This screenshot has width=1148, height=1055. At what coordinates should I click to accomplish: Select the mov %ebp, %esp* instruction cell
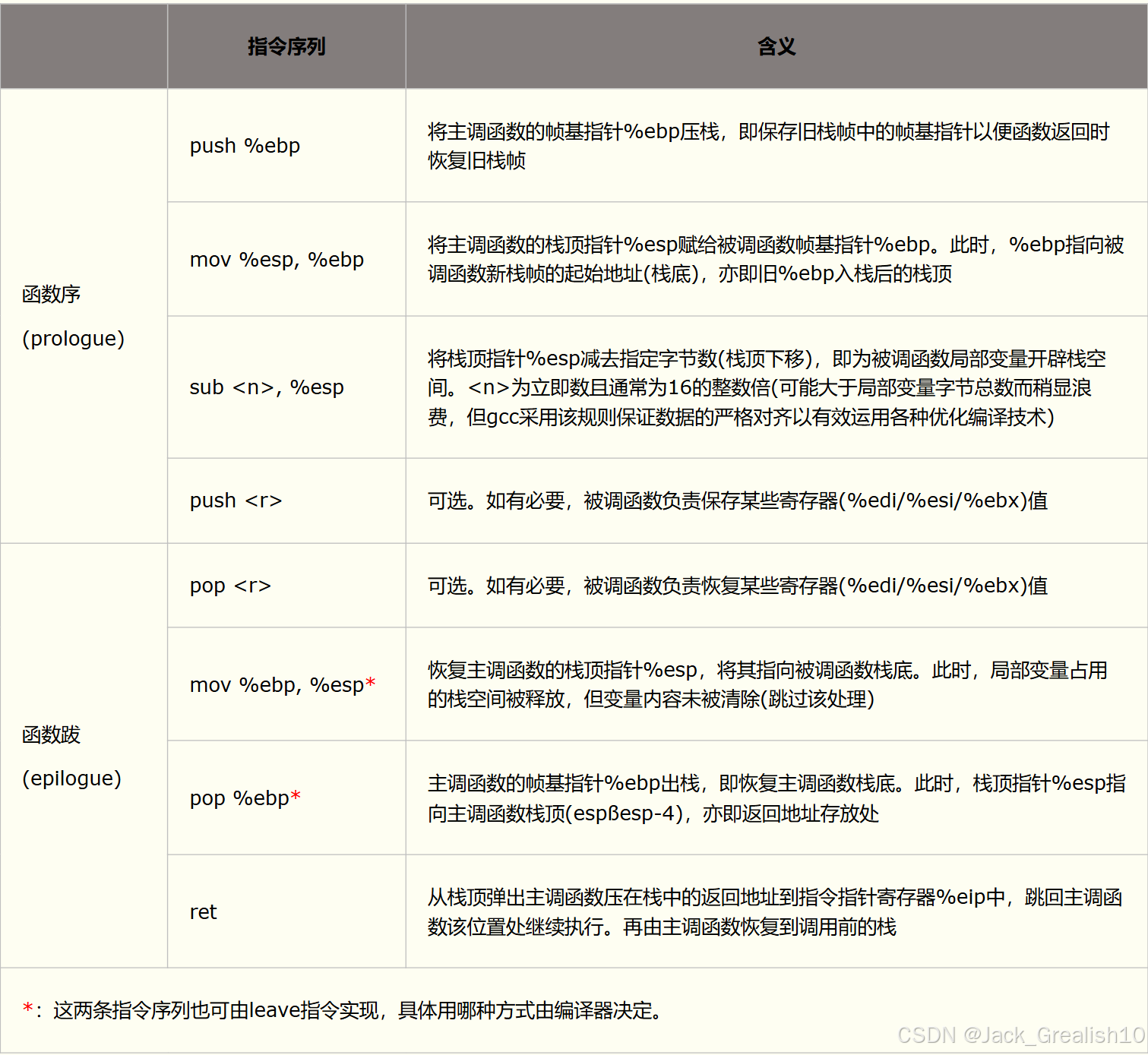(281, 684)
